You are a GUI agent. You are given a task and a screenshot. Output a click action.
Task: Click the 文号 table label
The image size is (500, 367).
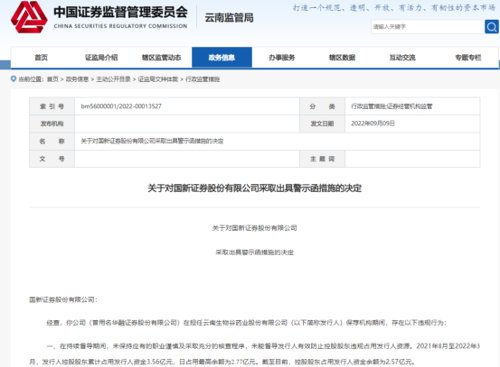tap(52, 159)
